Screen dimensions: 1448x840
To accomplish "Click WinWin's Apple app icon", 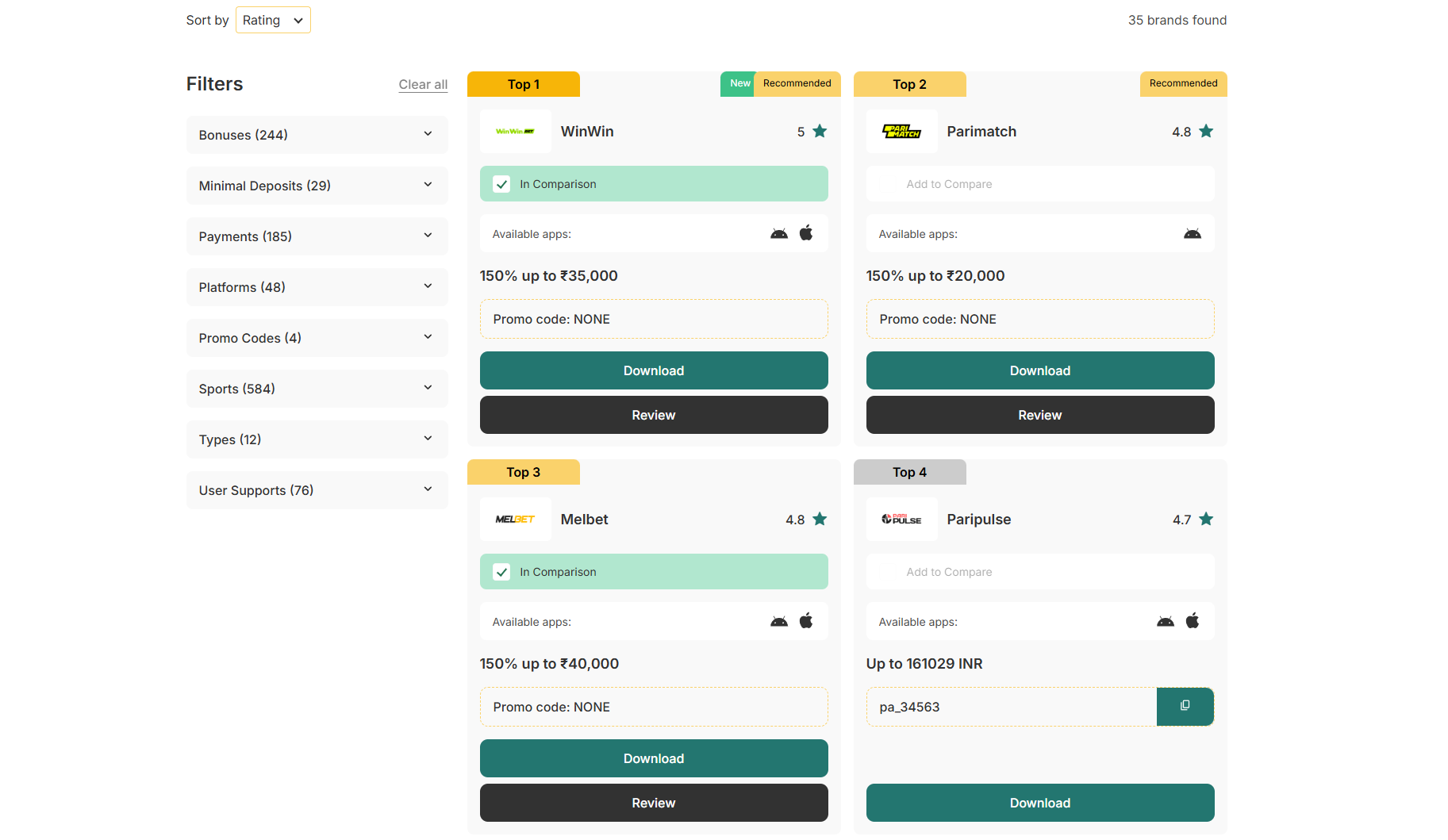I will pos(806,232).
